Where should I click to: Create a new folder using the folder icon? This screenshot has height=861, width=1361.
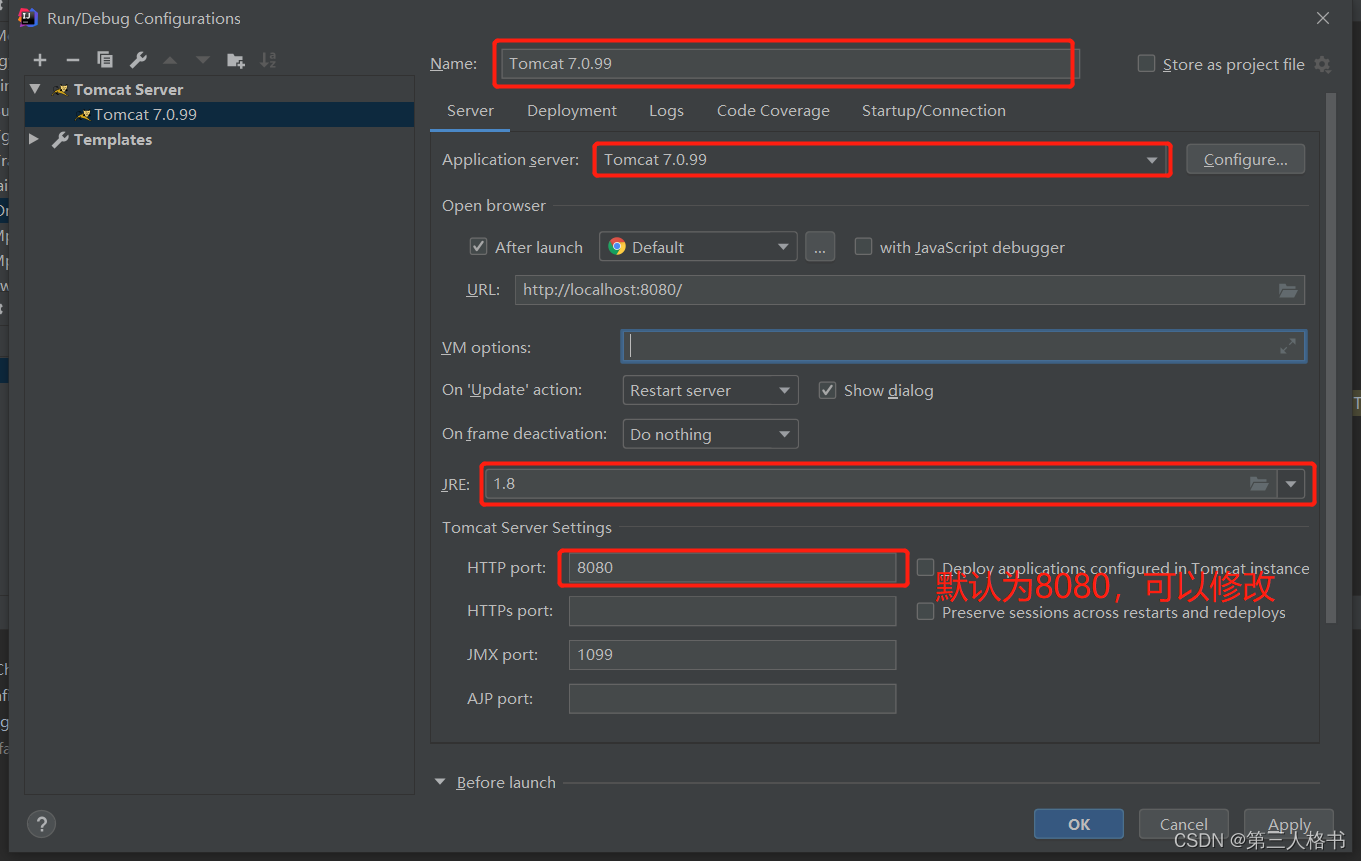click(236, 60)
